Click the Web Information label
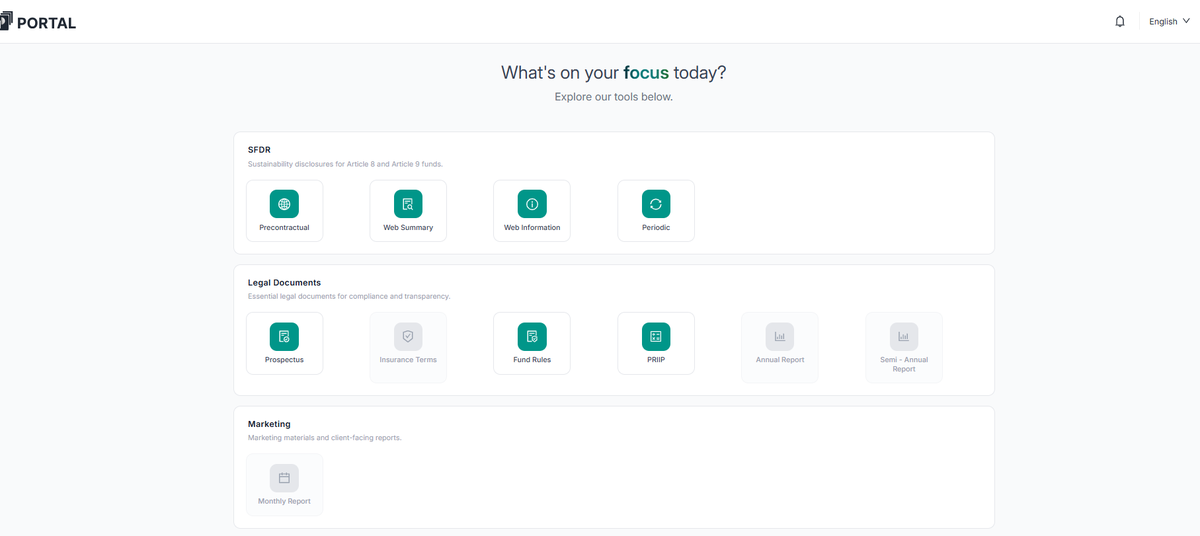The width and height of the screenshot is (1200, 536). pyautogui.click(x=532, y=227)
